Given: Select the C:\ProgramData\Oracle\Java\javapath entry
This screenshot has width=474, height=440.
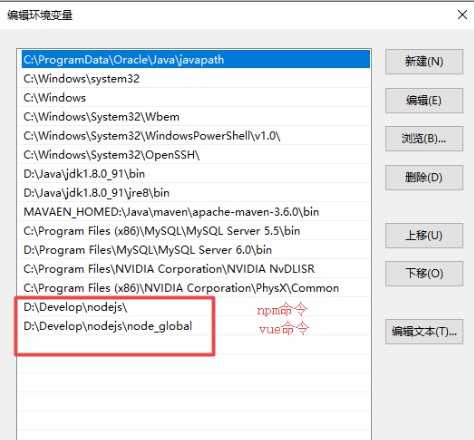Looking at the screenshot, I should [196, 59].
